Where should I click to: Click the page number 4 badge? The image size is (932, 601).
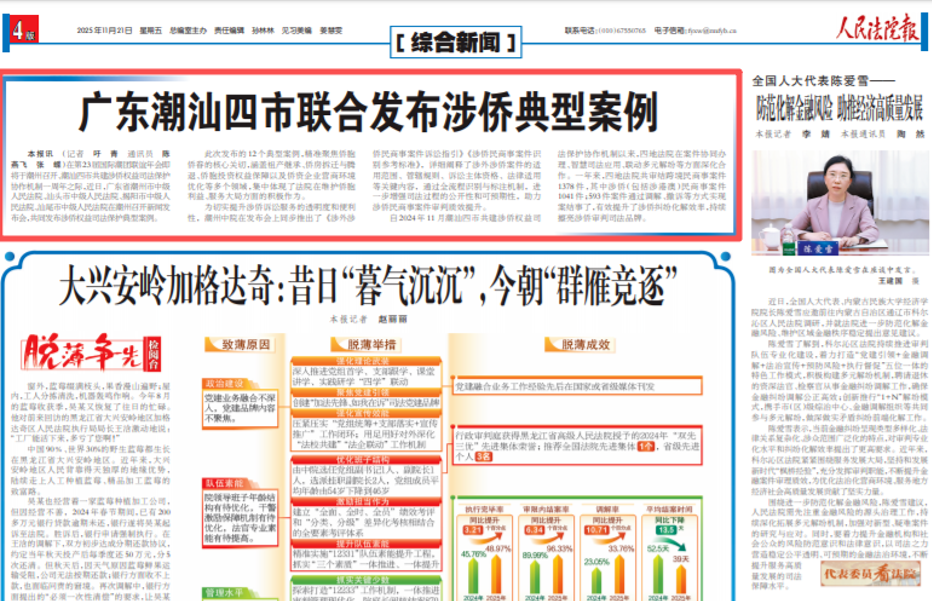[20, 29]
